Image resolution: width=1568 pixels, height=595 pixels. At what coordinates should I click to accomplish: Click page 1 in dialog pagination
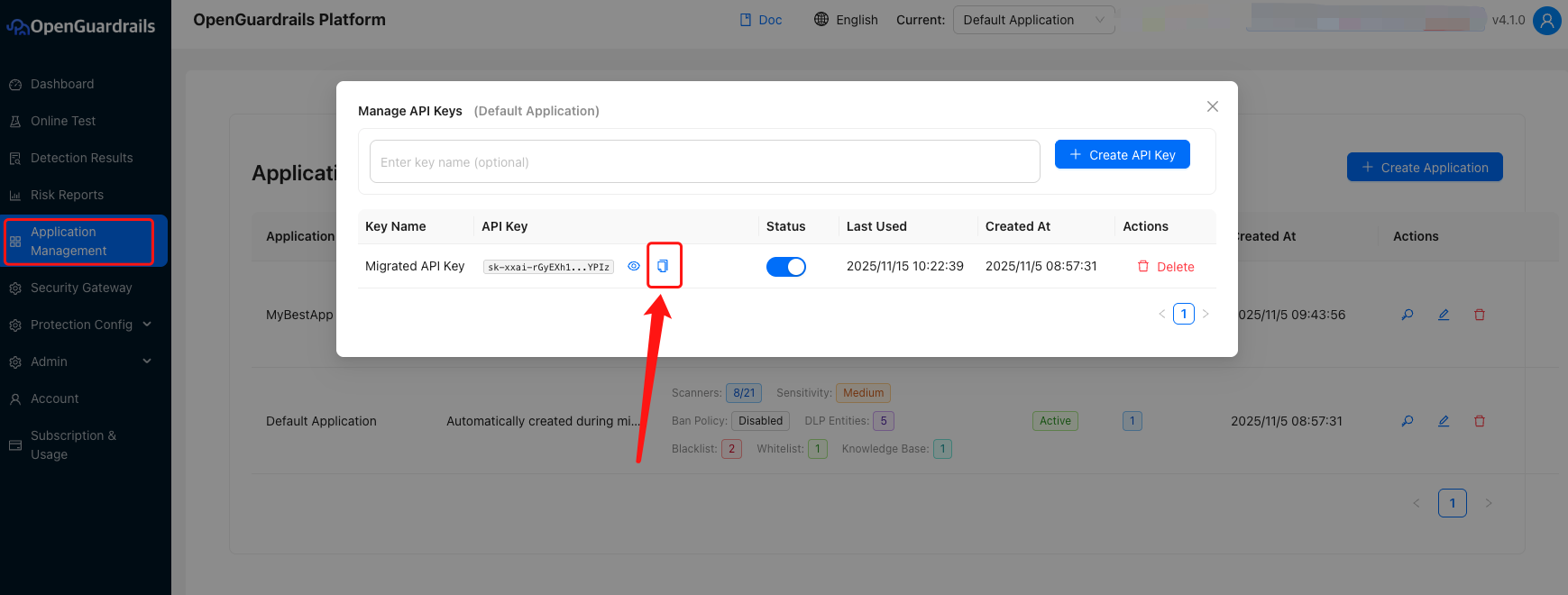click(1184, 314)
